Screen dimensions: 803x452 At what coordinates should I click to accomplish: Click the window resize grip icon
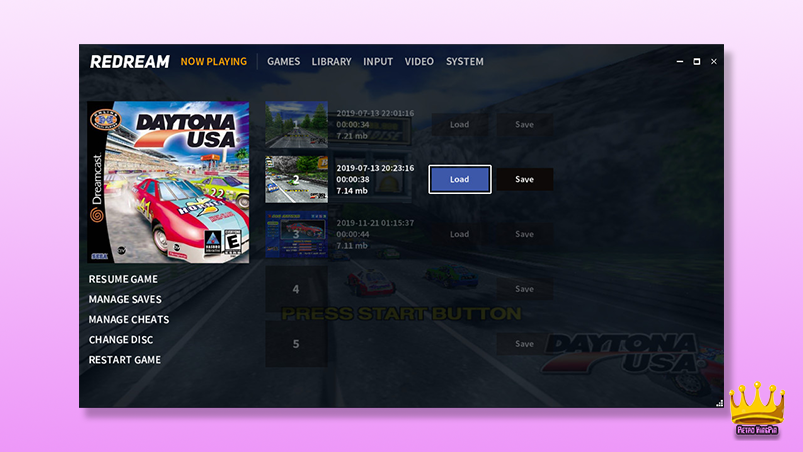720,403
